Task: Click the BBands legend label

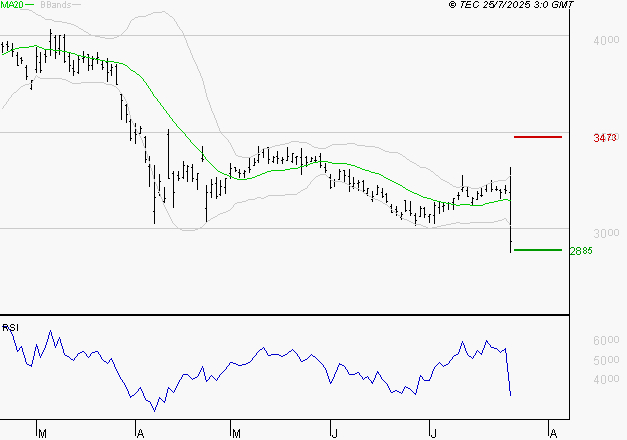Action: (x=57, y=5)
